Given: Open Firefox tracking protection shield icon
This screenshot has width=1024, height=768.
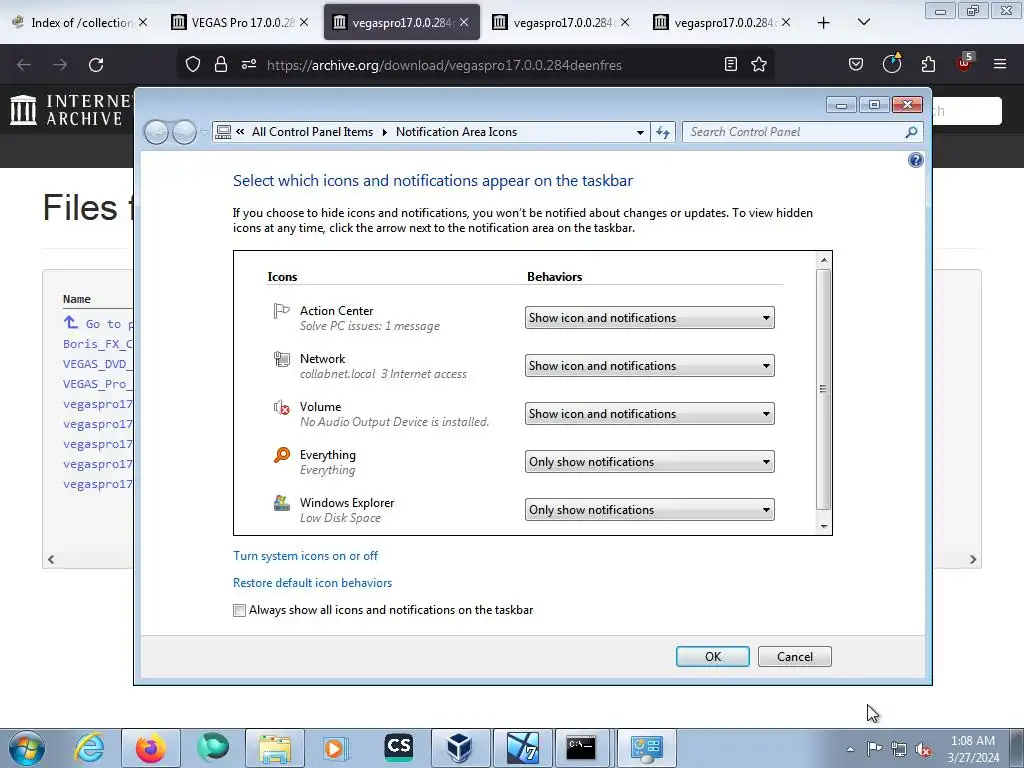Looking at the screenshot, I should pos(193,64).
